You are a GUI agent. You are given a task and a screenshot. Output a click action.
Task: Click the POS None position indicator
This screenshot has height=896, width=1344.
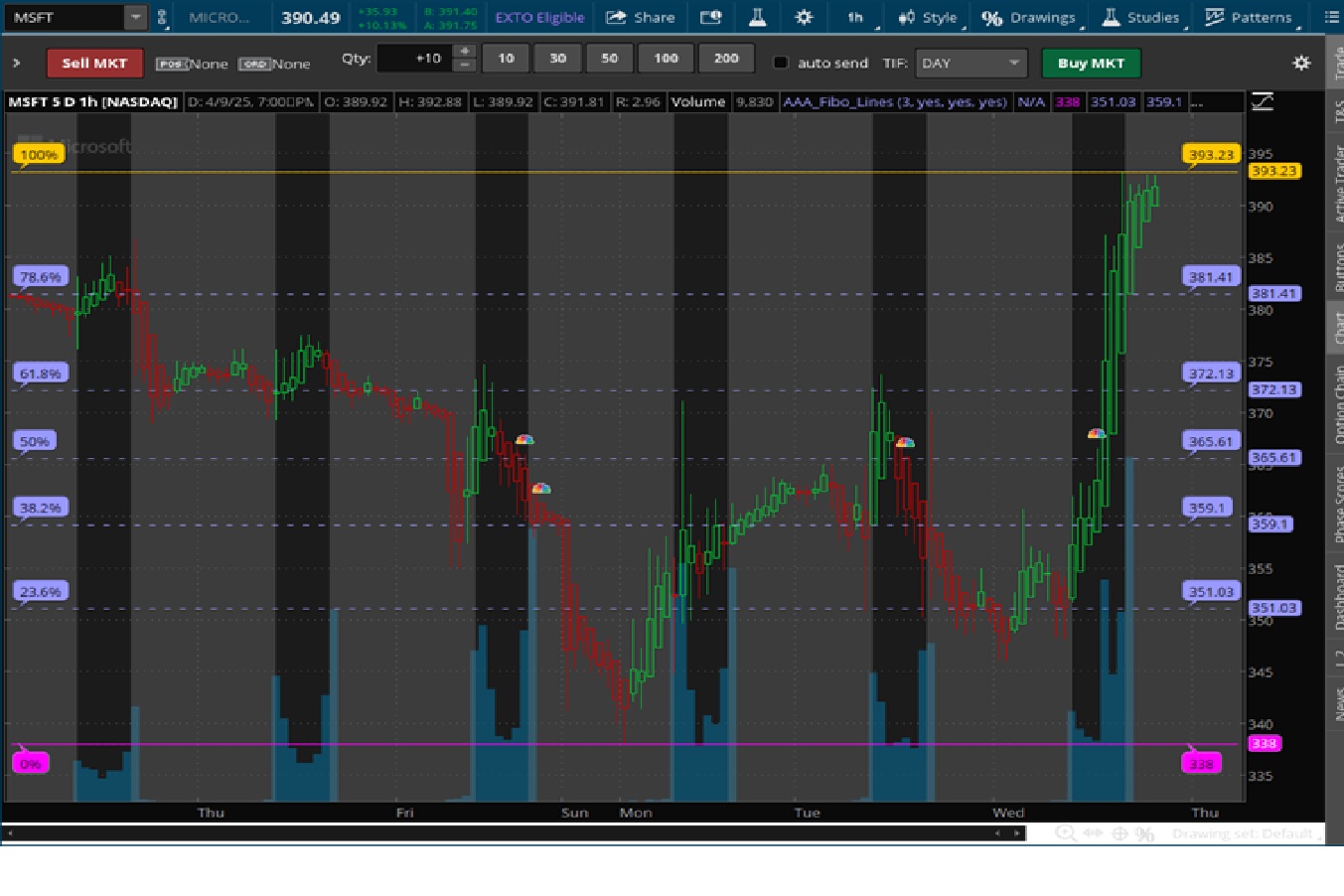(x=192, y=64)
